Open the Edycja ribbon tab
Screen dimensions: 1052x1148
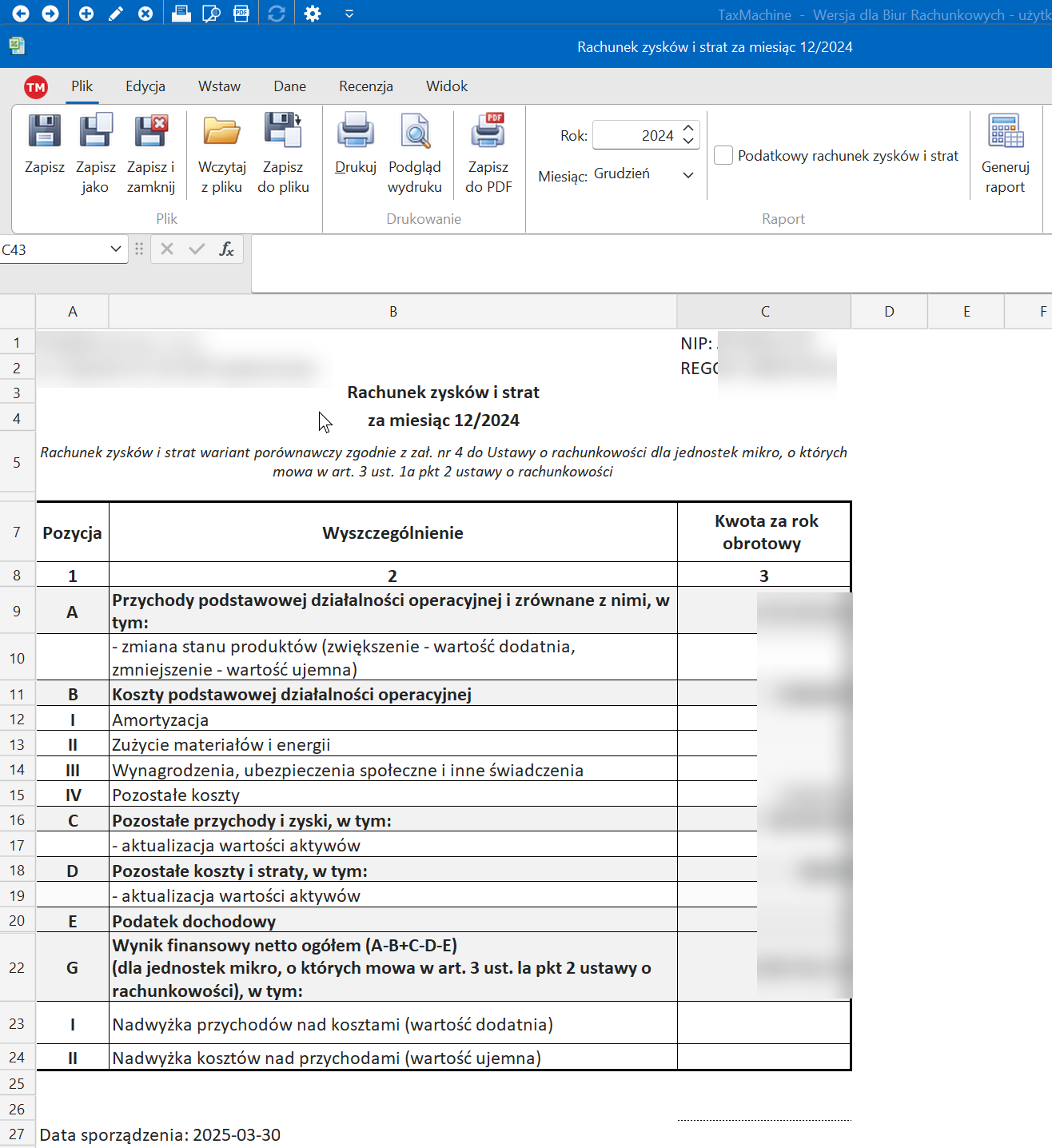[x=145, y=86]
